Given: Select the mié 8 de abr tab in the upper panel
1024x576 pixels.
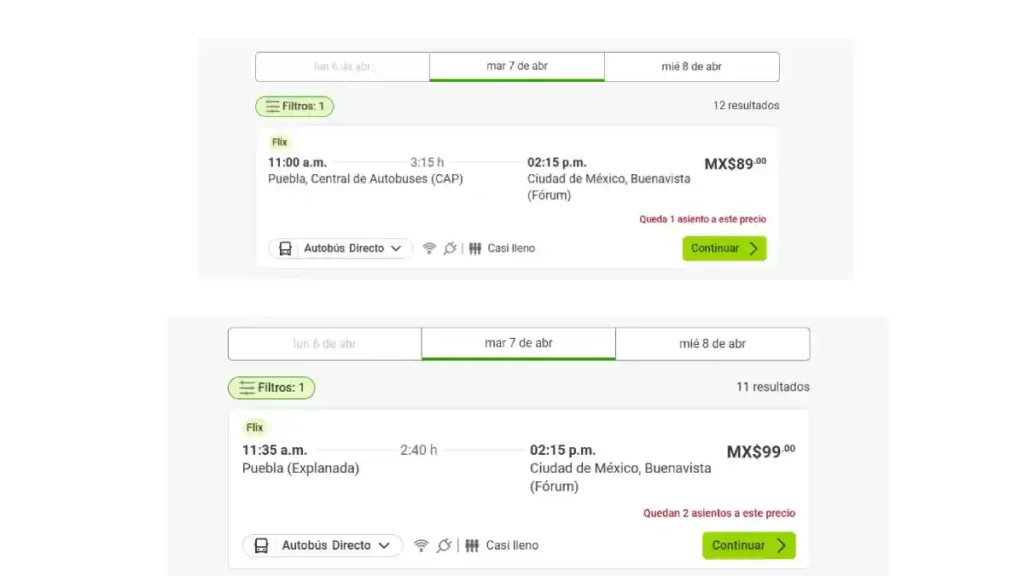Looking at the screenshot, I should 692,67.
